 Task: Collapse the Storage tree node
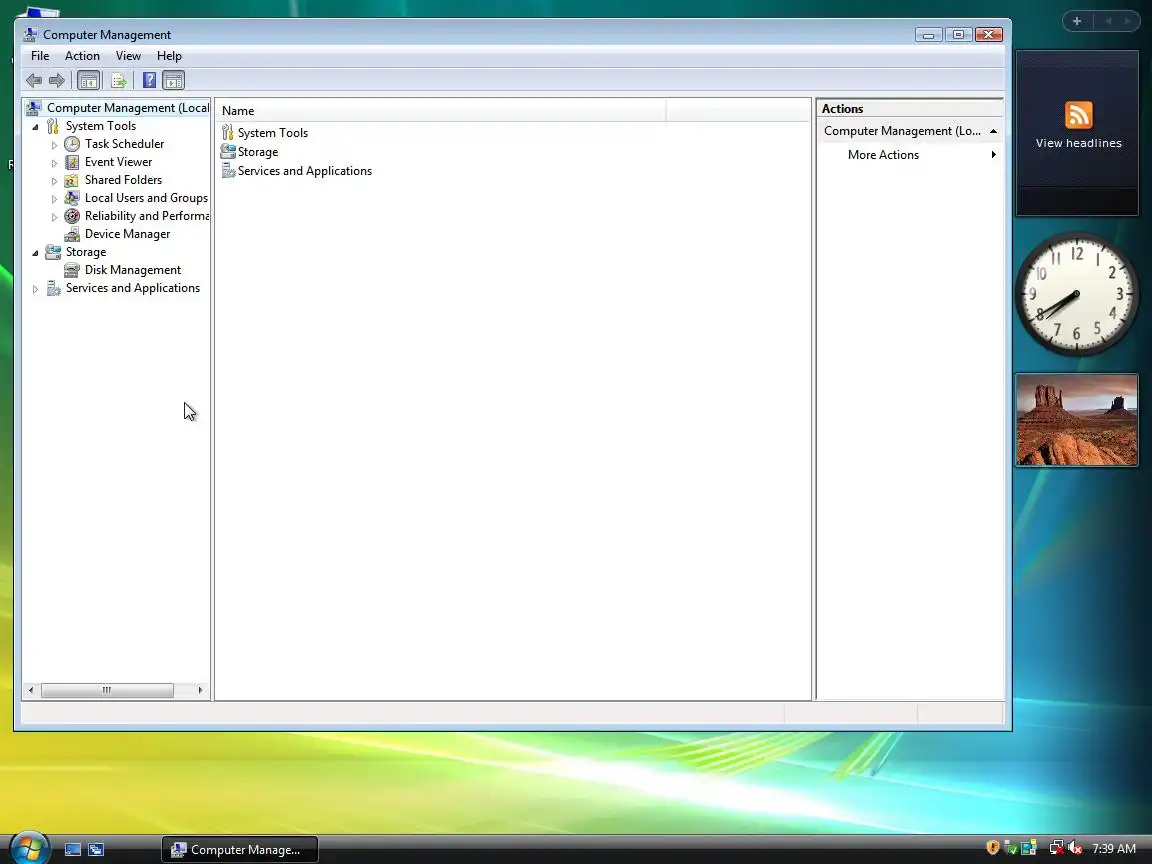coord(35,253)
